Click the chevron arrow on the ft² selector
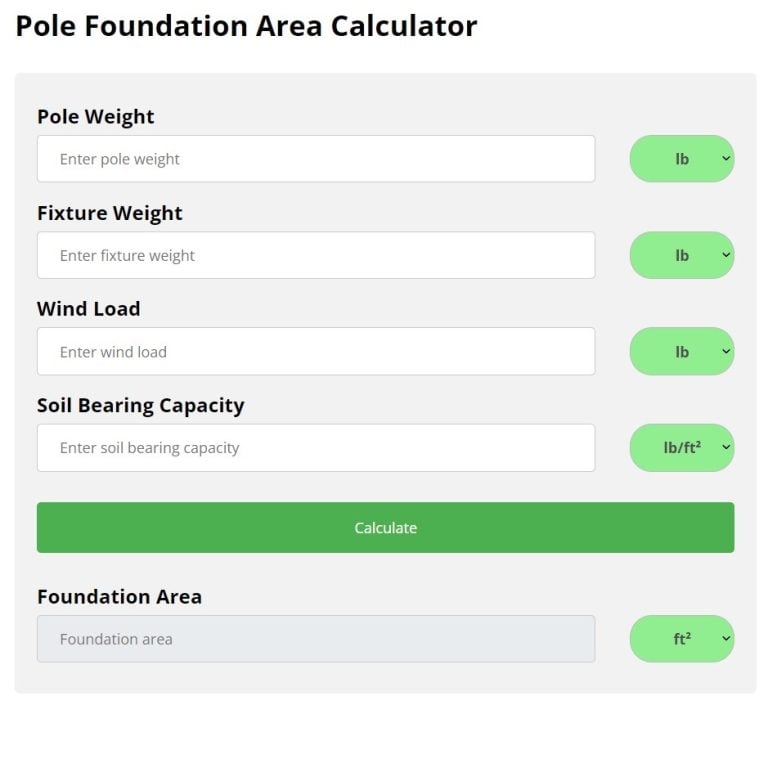Viewport: 768px width, 768px height. 726,639
